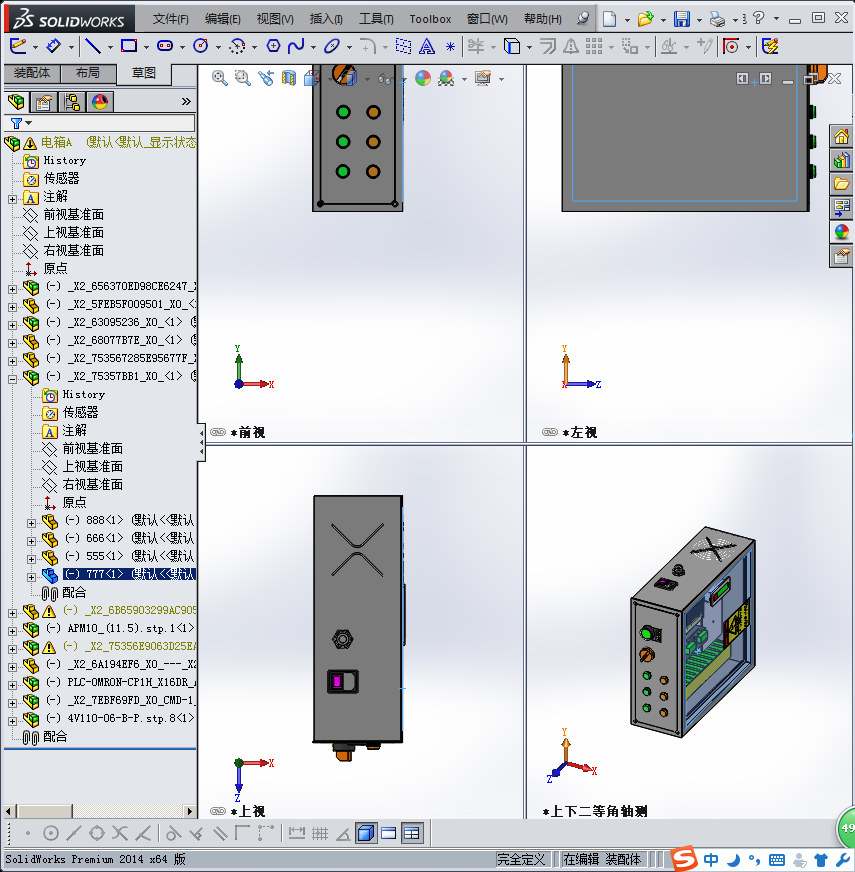
Task: Click the Sogou input method tray icon
Action: [x=684, y=859]
